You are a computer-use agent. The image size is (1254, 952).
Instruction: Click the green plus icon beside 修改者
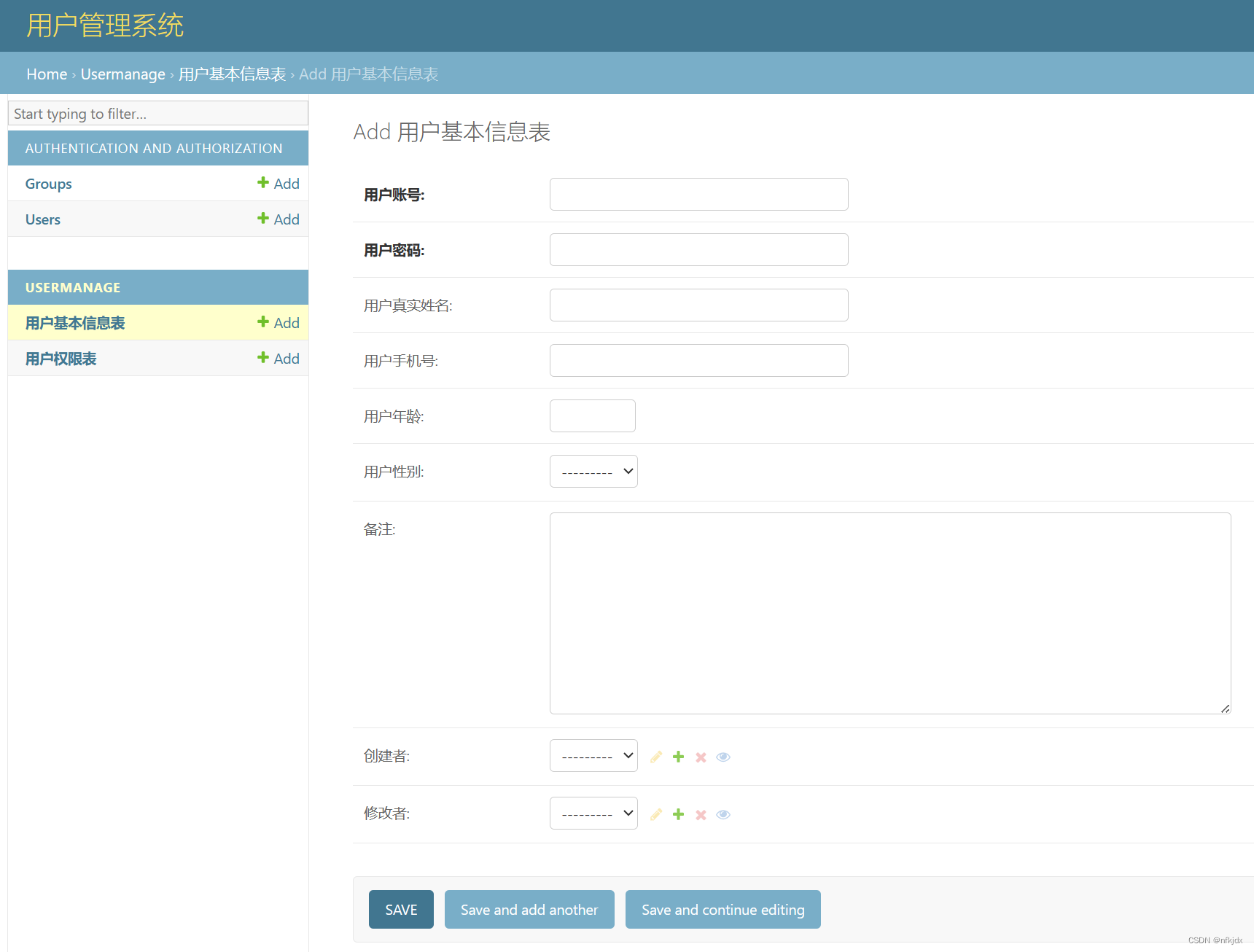pyautogui.click(x=678, y=814)
